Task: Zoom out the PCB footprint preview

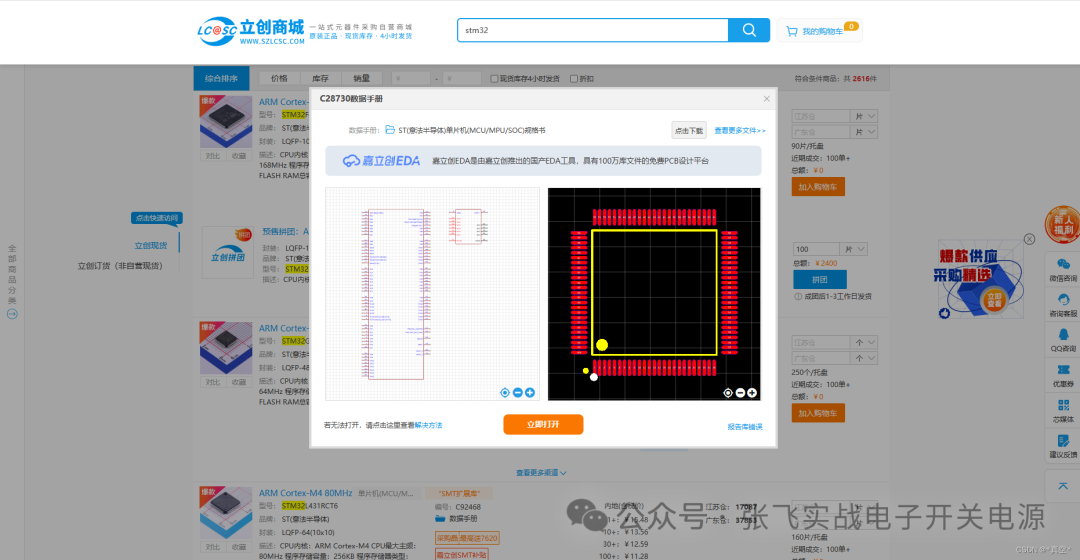Action: 740,393
